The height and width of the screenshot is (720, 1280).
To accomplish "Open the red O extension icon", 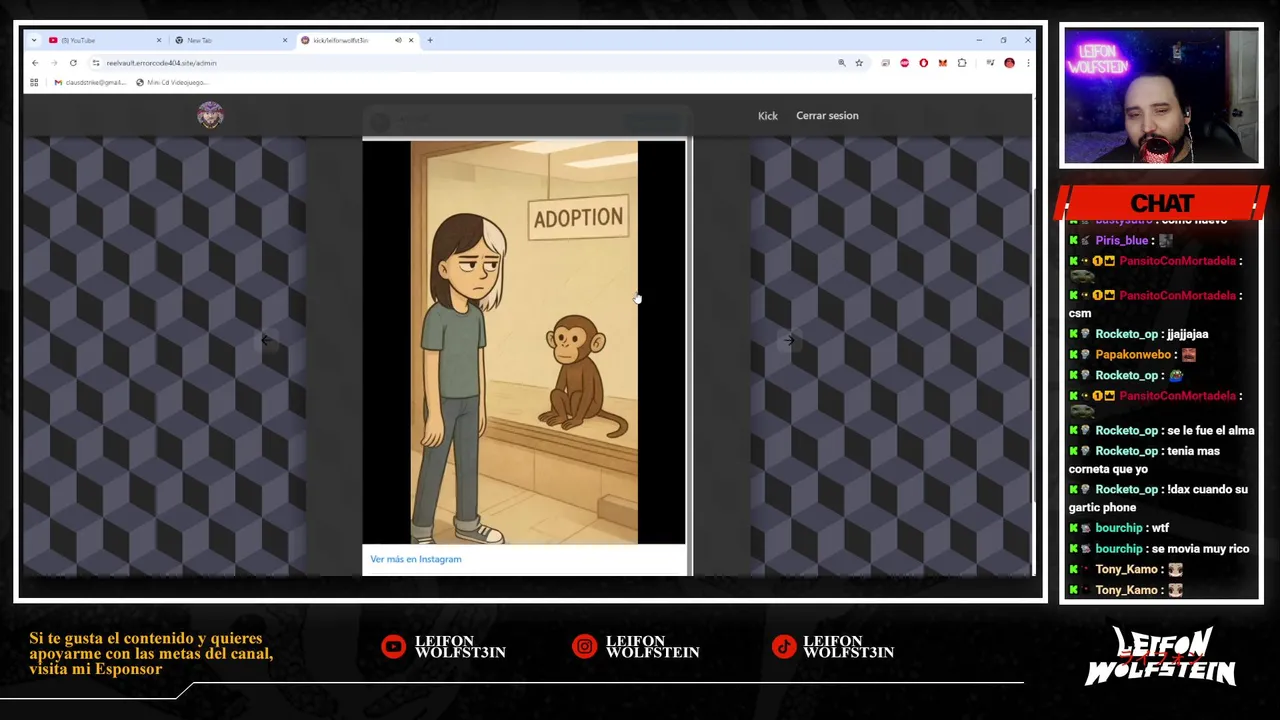I will pyautogui.click(x=923, y=63).
